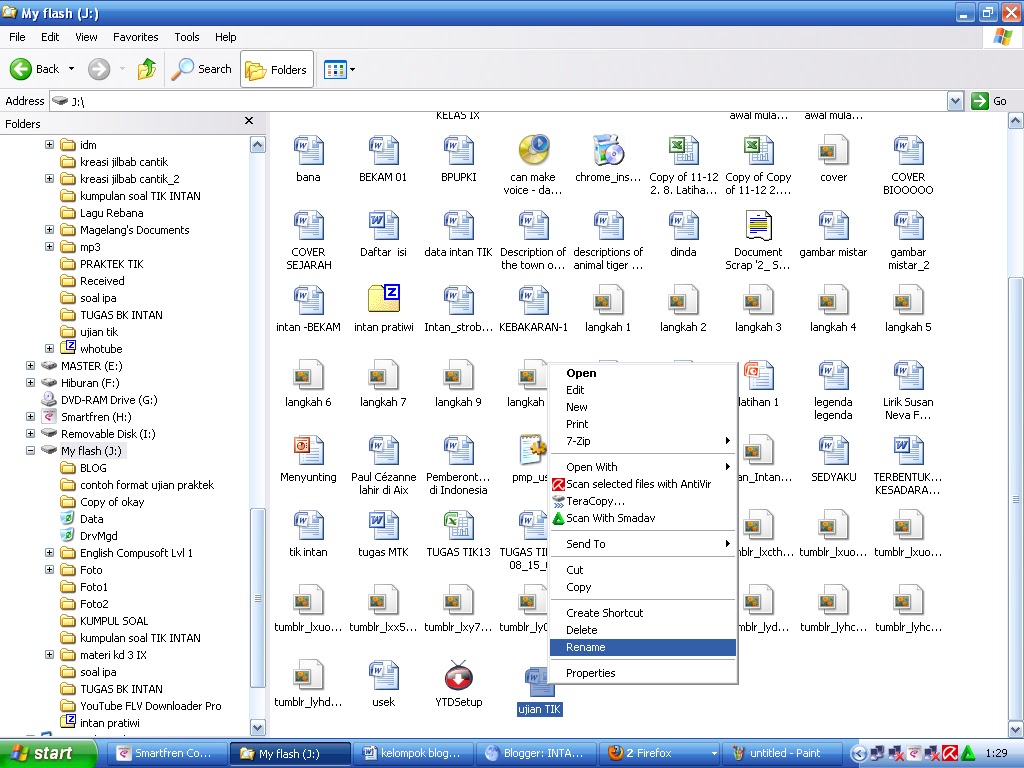Screen dimensions: 1024x768
Task: Open the Tools menu
Action: [187, 37]
